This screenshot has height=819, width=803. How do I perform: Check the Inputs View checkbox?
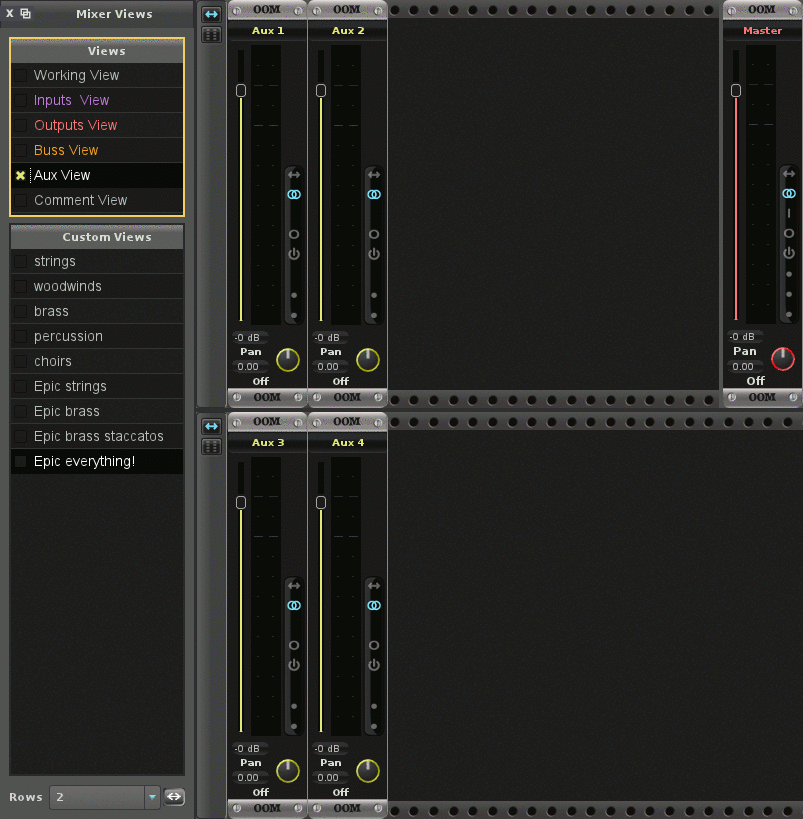click(x=20, y=100)
